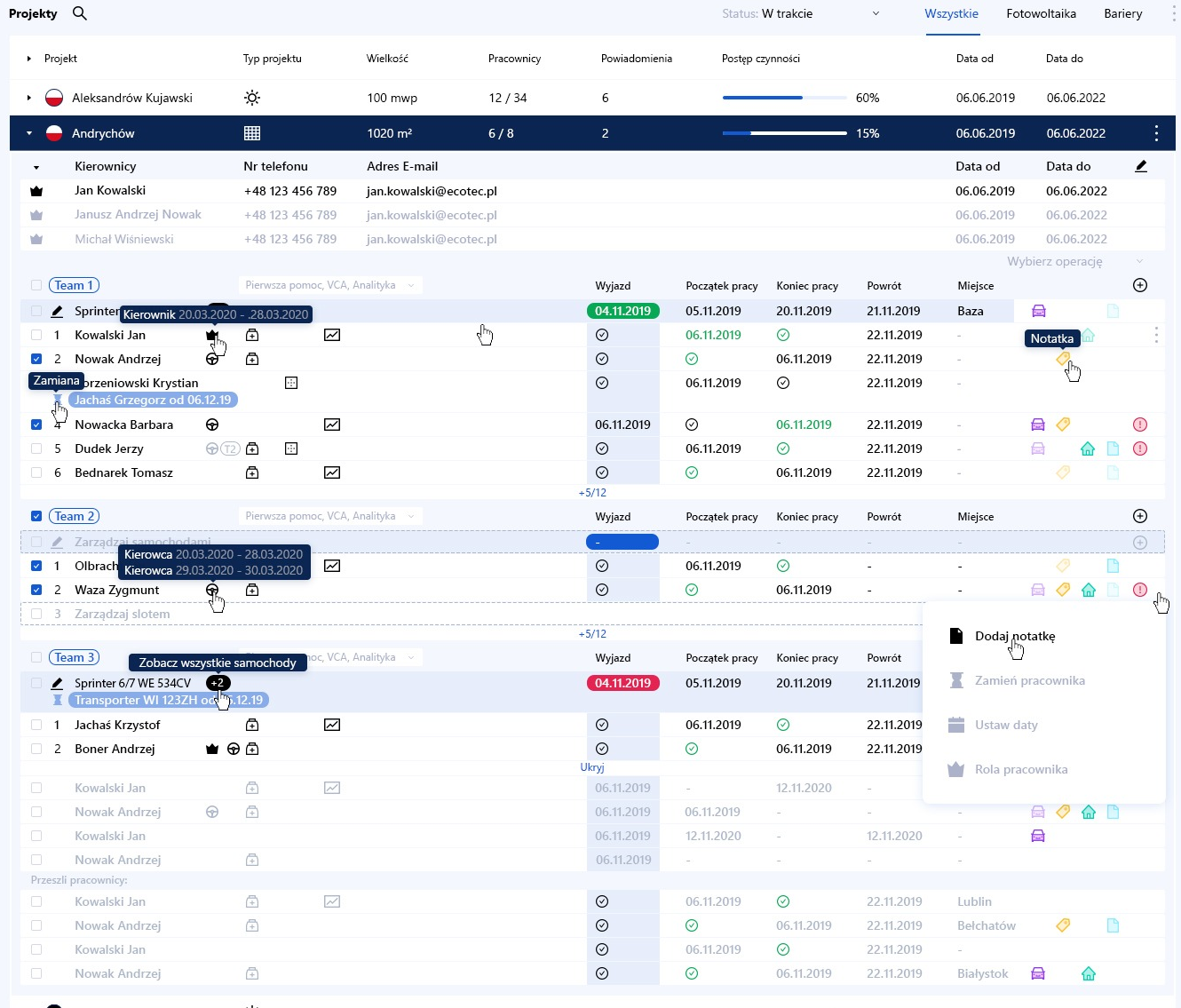The height and width of the screenshot is (1008, 1181).
Task: Click the add plus icon for Team 1
Action: pos(1140,285)
